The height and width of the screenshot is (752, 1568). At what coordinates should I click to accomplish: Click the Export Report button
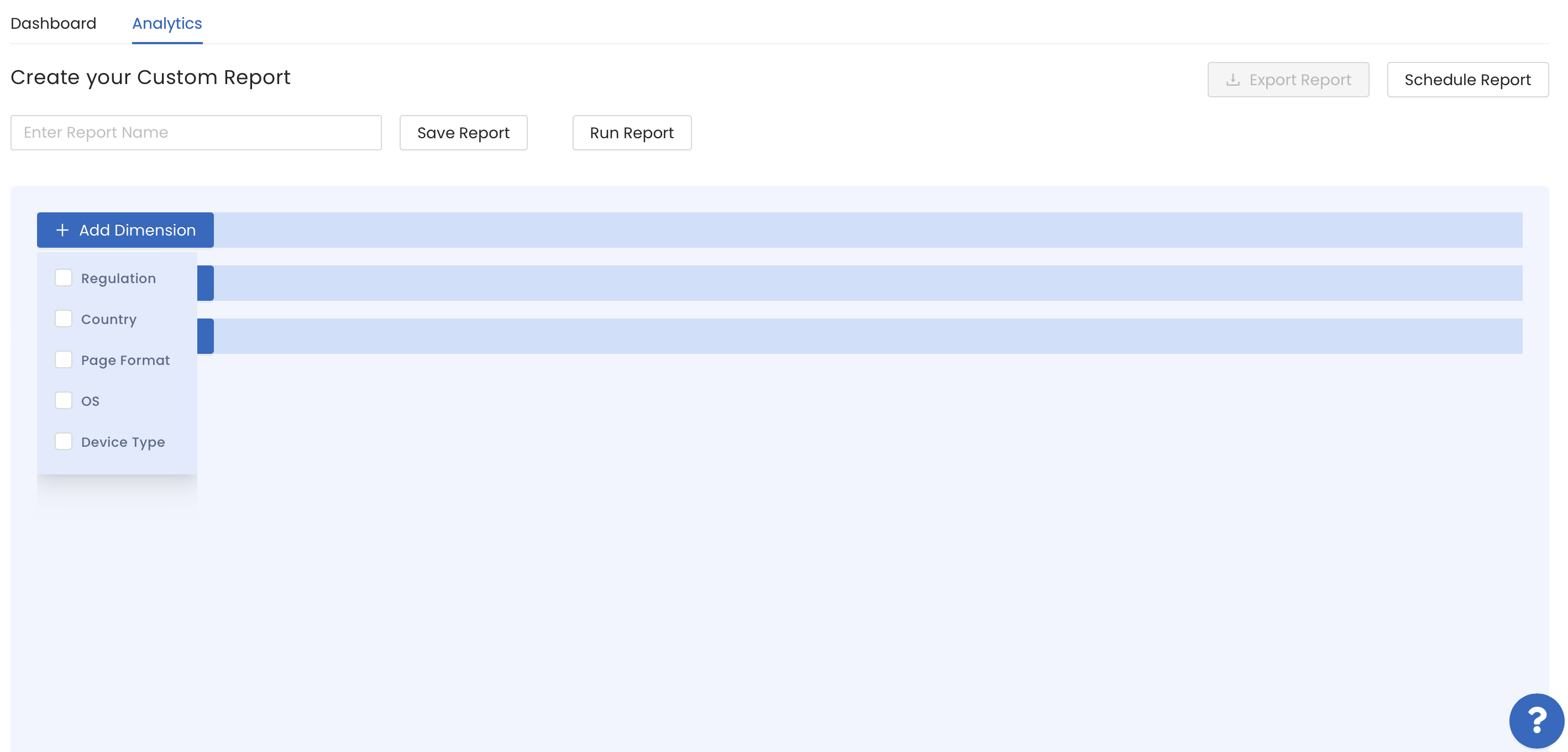[1288, 80]
